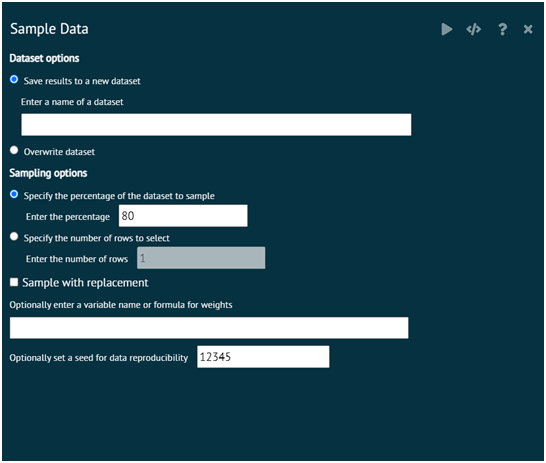Click the Dataset options heading

pyautogui.click(x=44, y=58)
